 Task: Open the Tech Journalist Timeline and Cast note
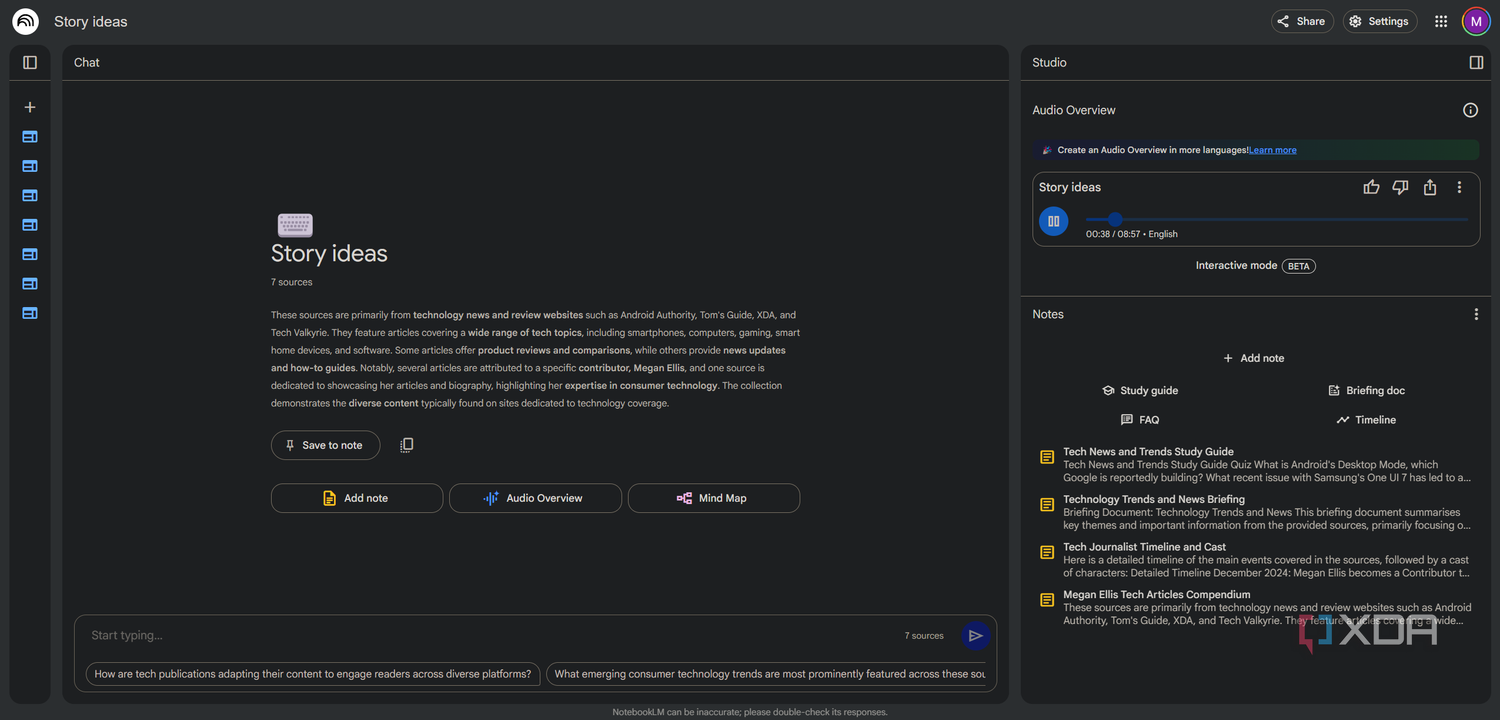[x=1255, y=559]
